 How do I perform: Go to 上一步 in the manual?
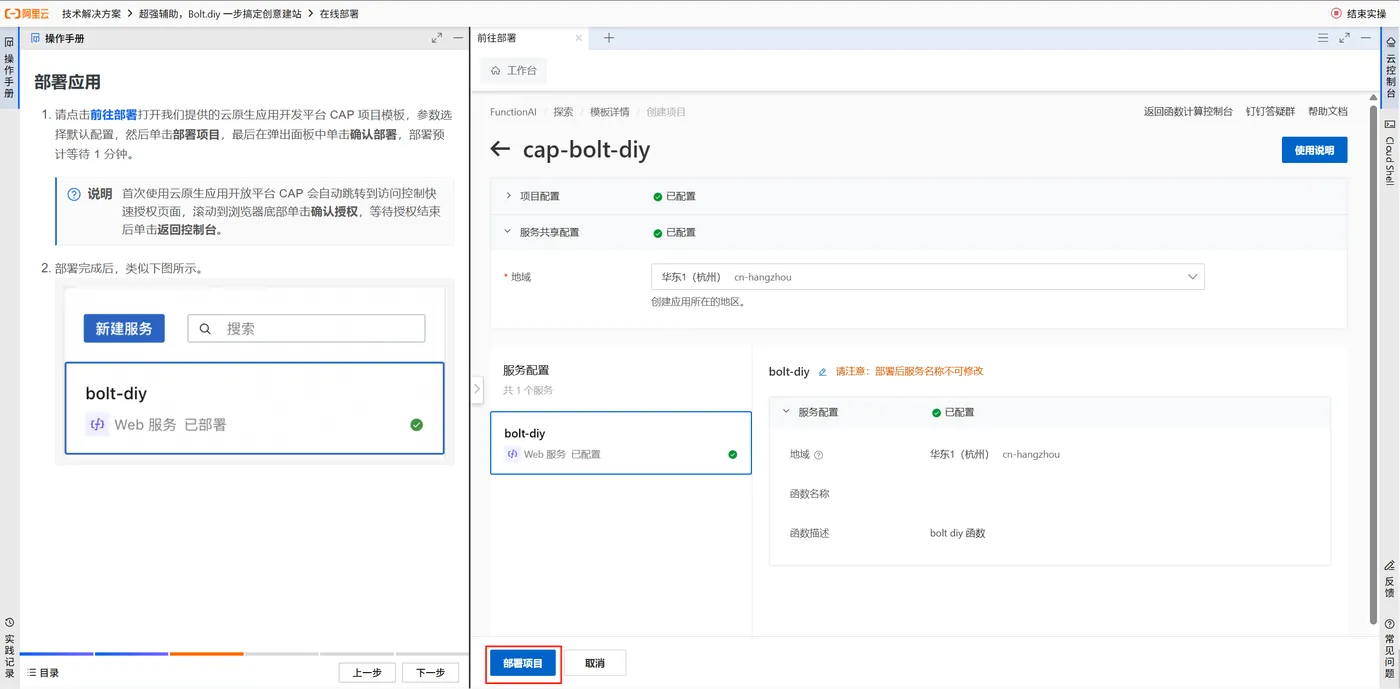coord(367,673)
